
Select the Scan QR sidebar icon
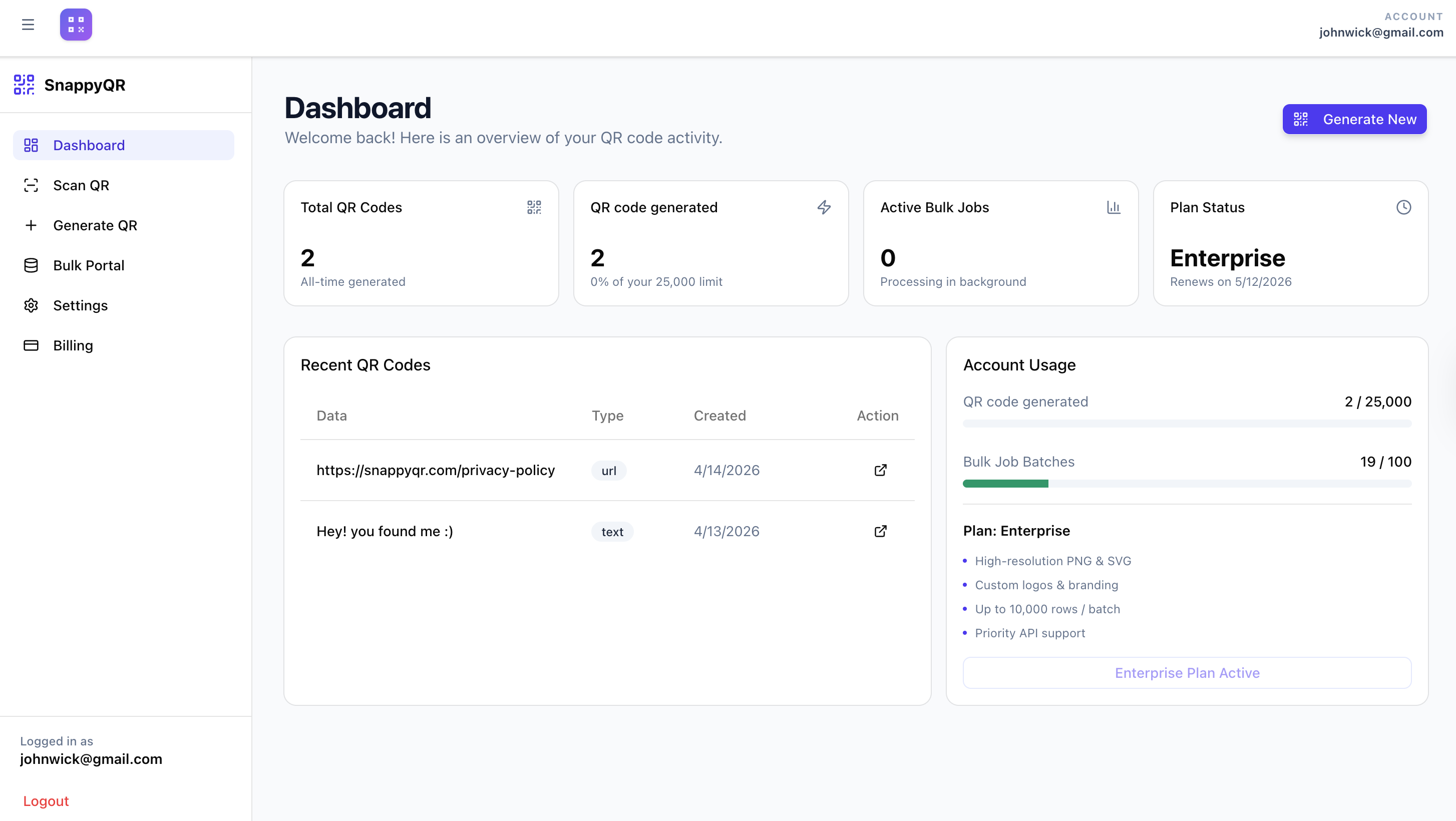click(31, 185)
